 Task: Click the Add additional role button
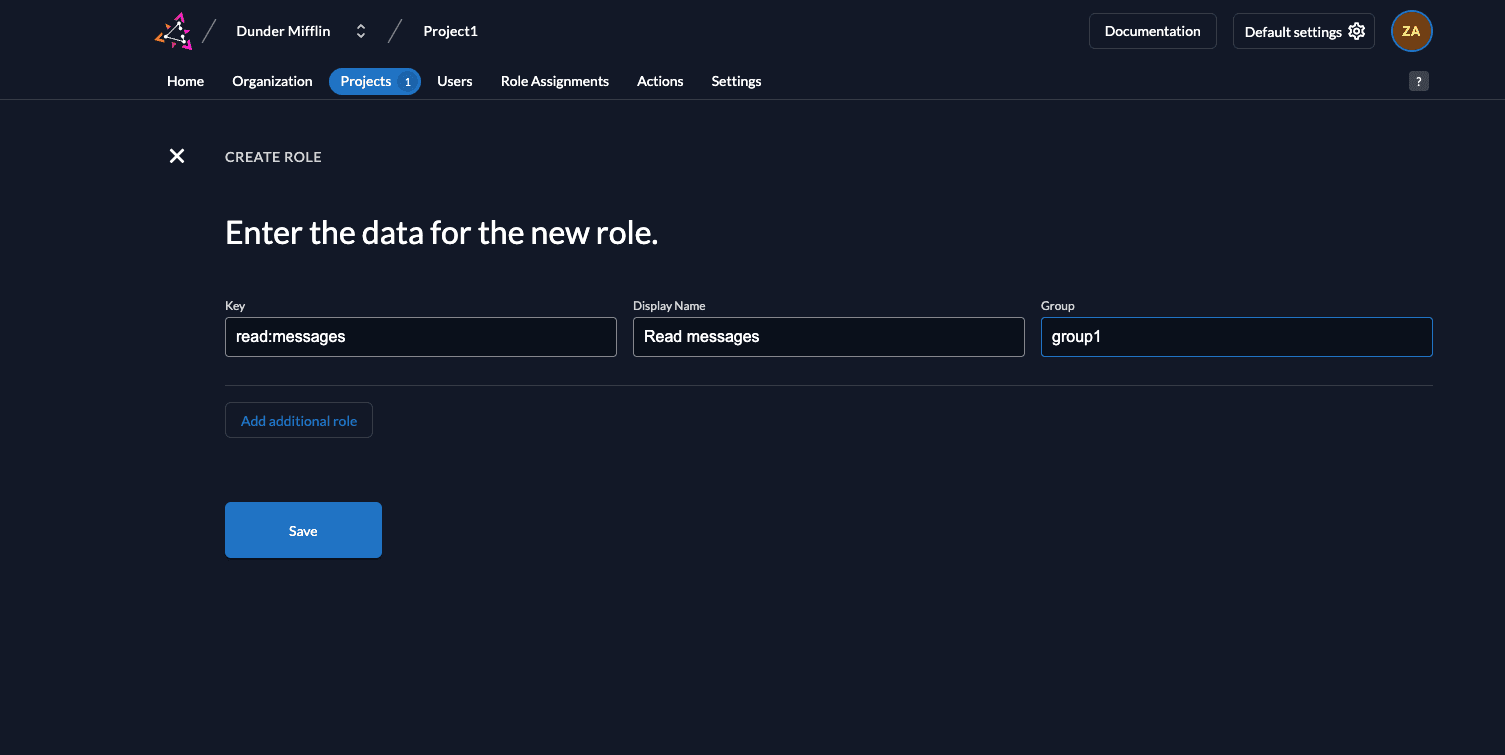[x=298, y=421]
